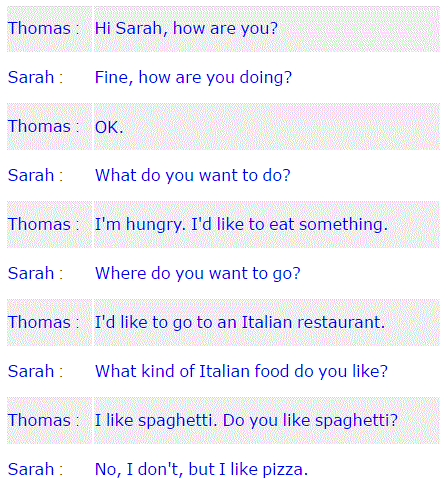
Task: Click 'Sarah :' beside the Italian food question
Action: point(35,371)
